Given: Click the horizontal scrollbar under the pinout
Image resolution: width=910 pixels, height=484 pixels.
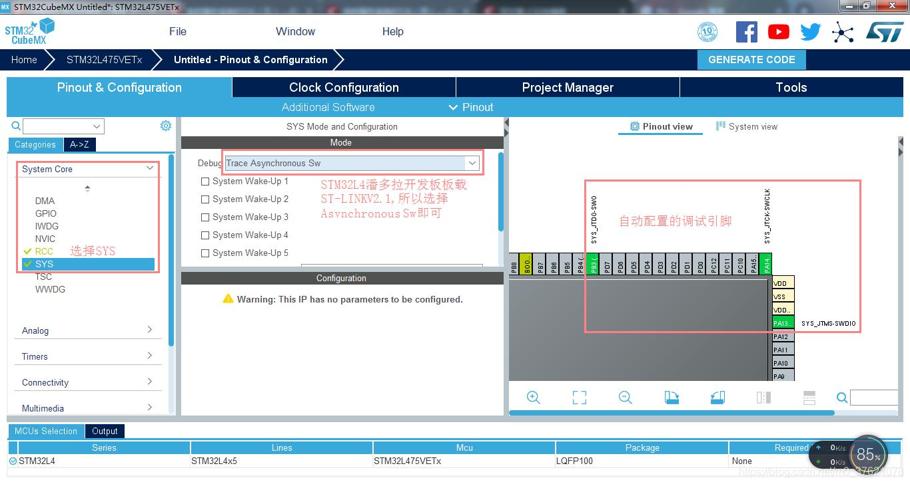Looking at the screenshot, I should point(671,413).
